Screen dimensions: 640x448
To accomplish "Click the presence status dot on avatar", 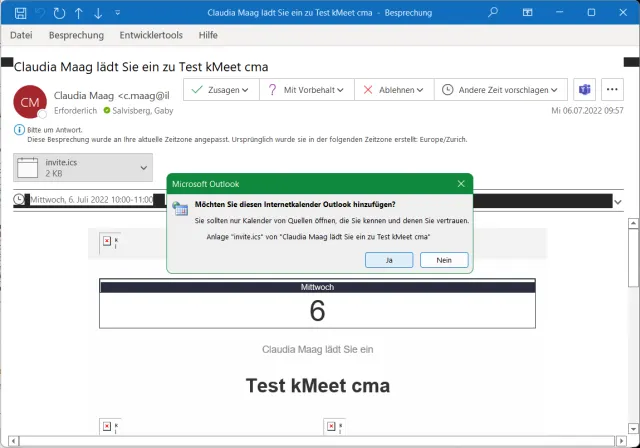I will pyautogui.click(x=42, y=115).
